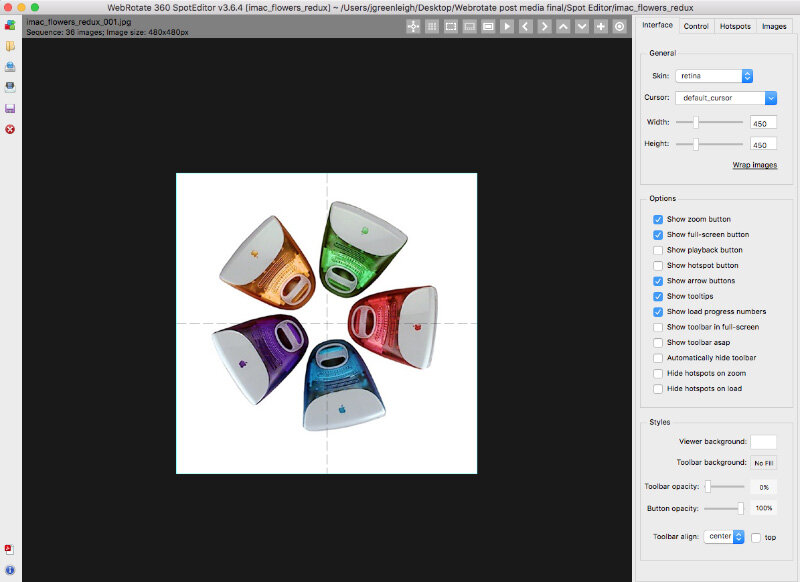Click the Wrap images link
The image size is (800, 582).
pos(755,165)
